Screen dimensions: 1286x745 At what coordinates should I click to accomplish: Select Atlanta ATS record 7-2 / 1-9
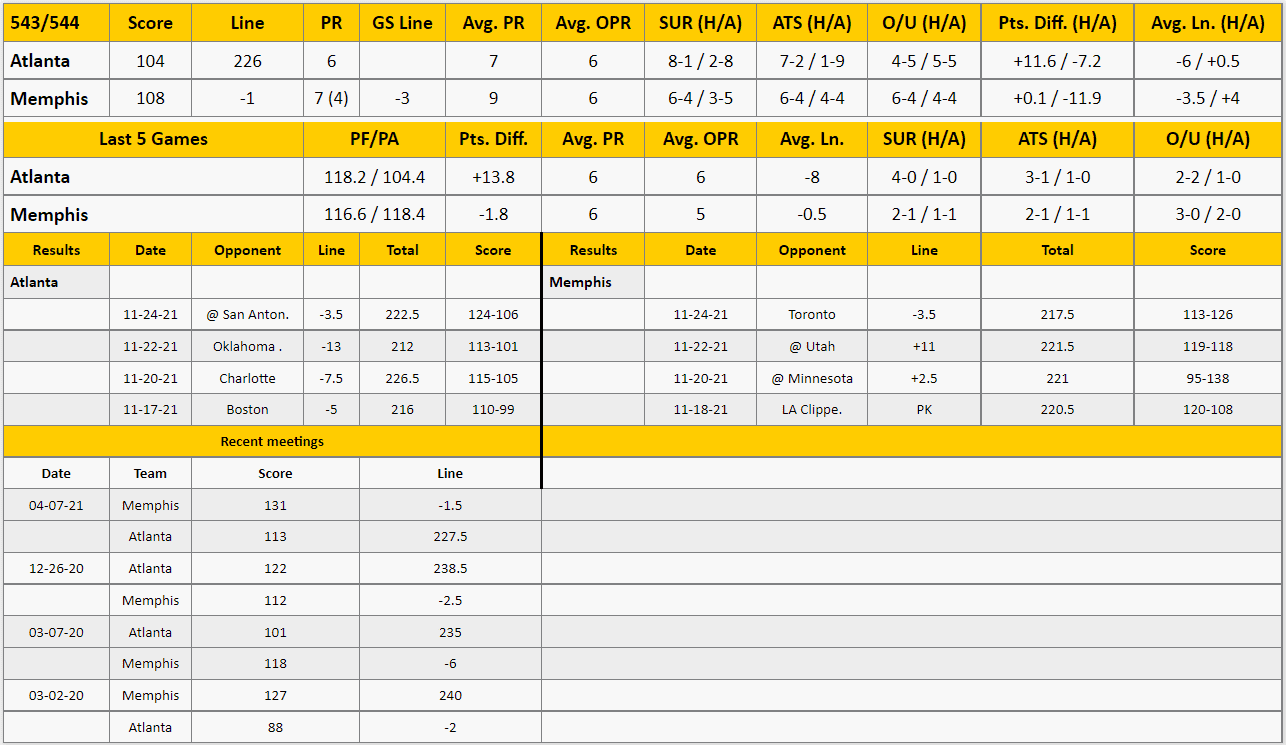coord(812,61)
